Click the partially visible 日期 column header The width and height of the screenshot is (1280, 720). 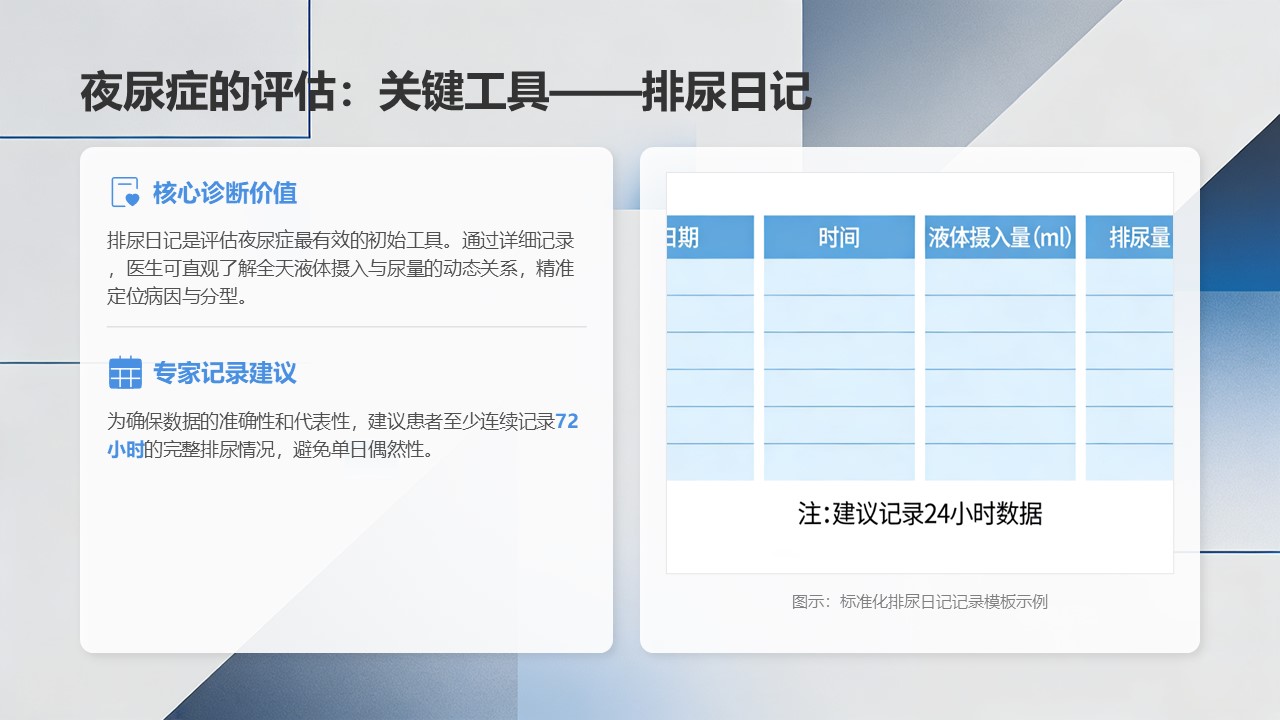pos(684,237)
